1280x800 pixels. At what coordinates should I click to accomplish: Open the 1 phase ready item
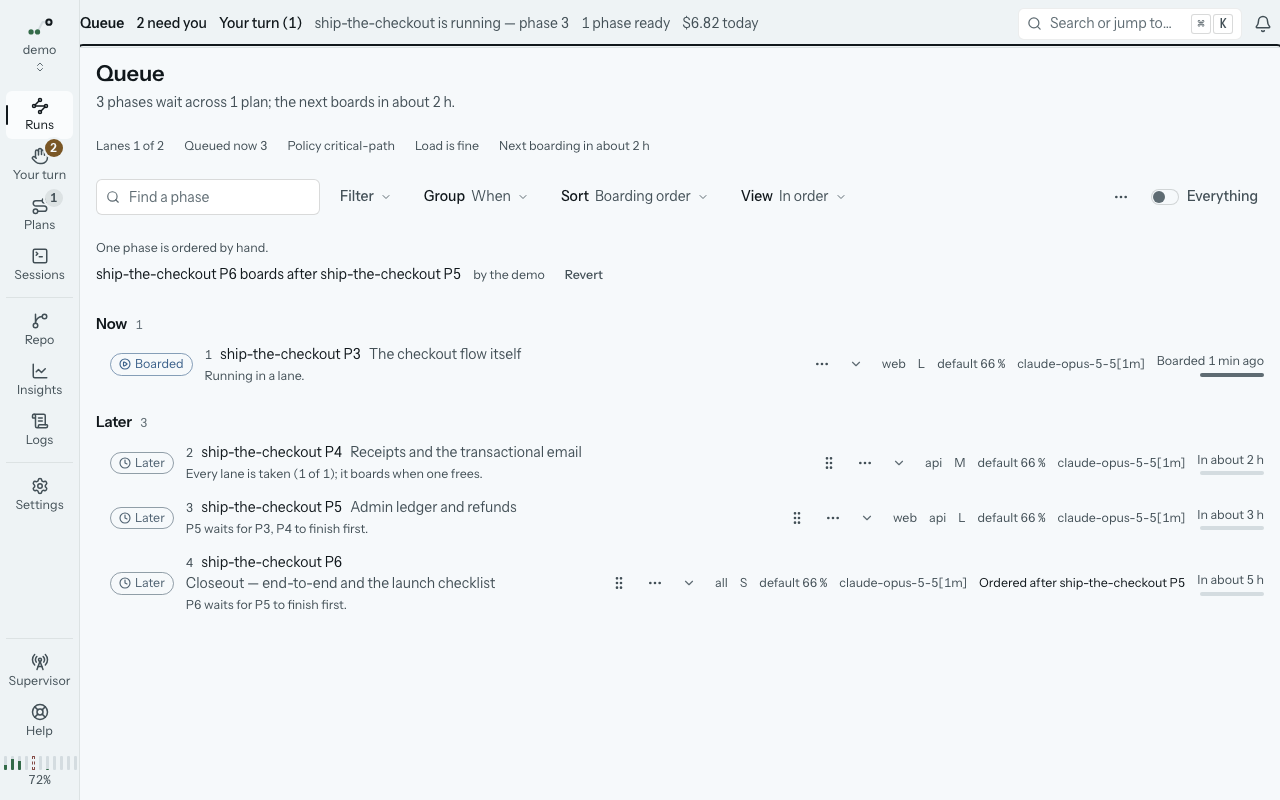tap(626, 23)
